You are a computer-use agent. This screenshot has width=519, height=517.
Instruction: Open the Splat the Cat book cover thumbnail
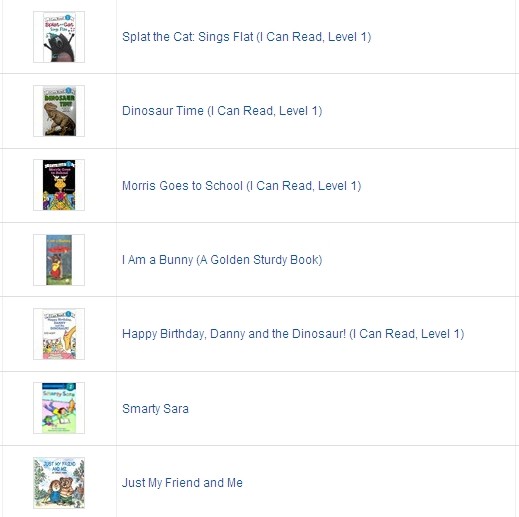[x=59, y=37]
